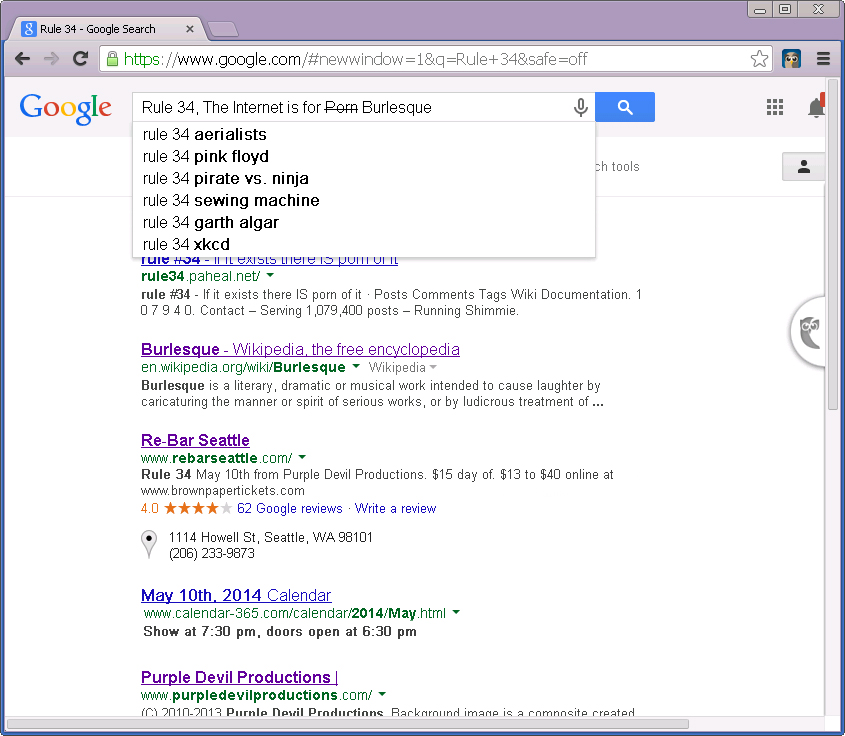The image size is (845, 736).
Task: Choose suggestion rule 34 sewing machine
Action: coord(364,200)
